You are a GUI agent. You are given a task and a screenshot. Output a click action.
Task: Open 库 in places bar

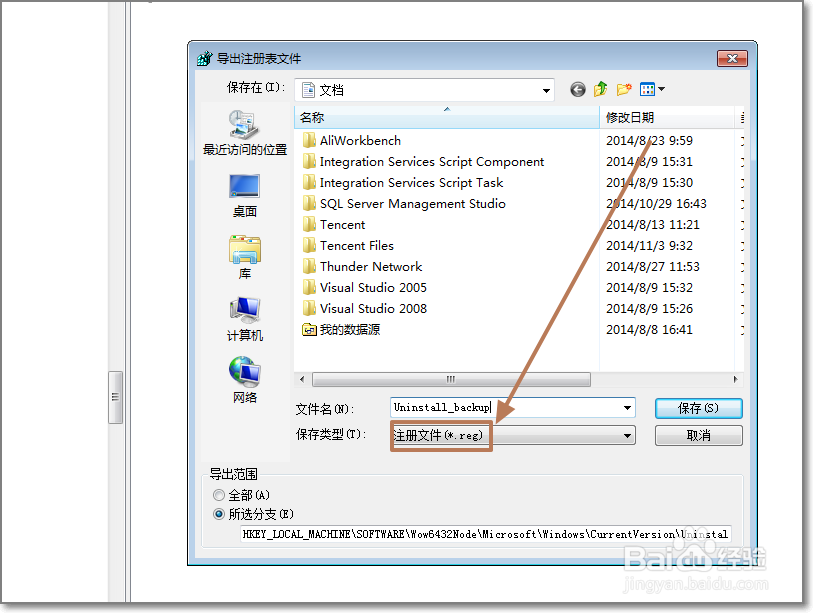tap(245, 258)
